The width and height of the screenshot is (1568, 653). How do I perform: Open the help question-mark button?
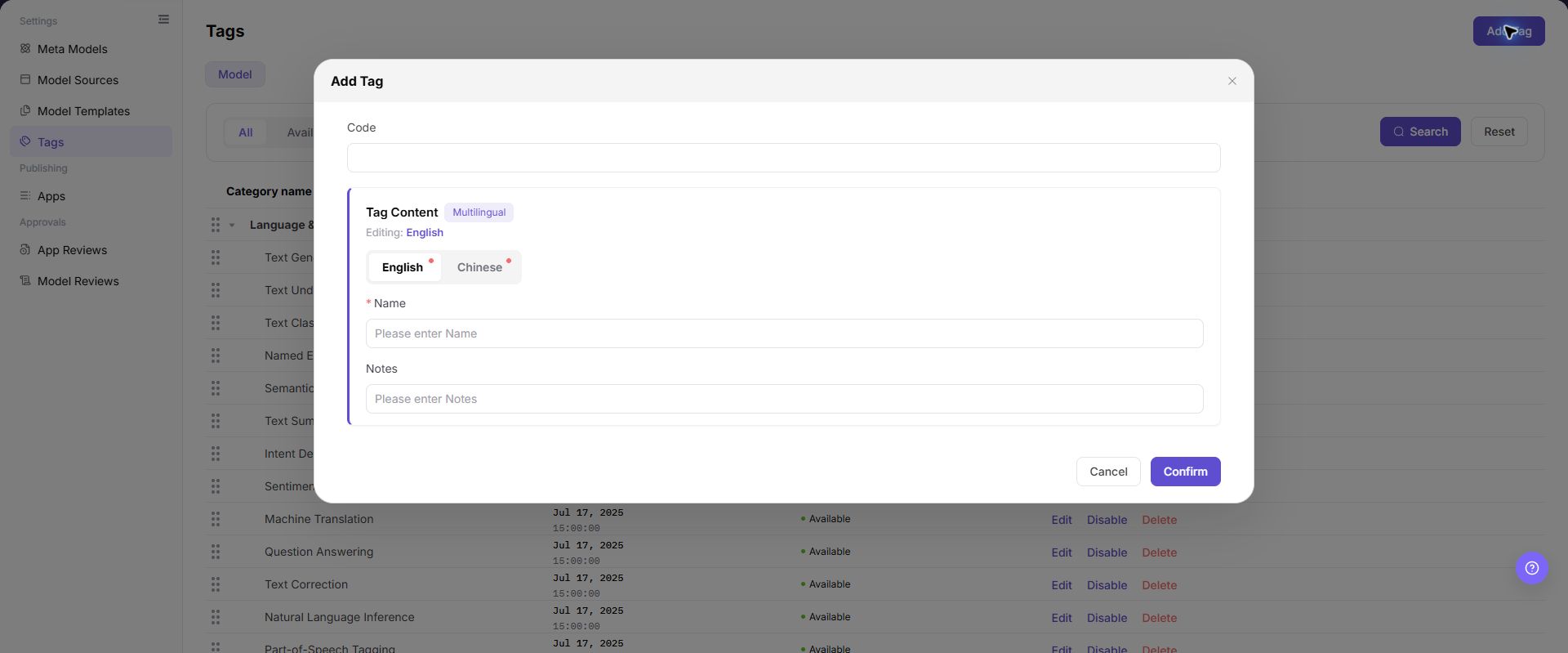pyautogui.click(x=1531, y=568)
